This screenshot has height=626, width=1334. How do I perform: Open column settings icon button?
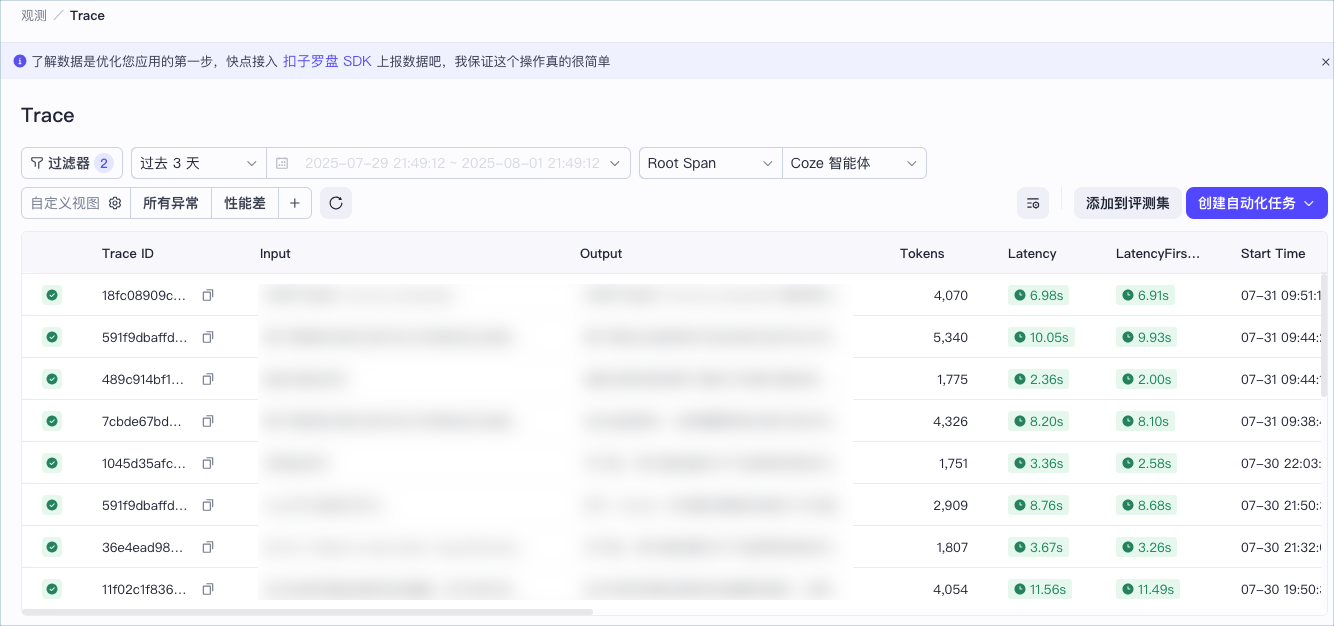tap(1033, 203)
